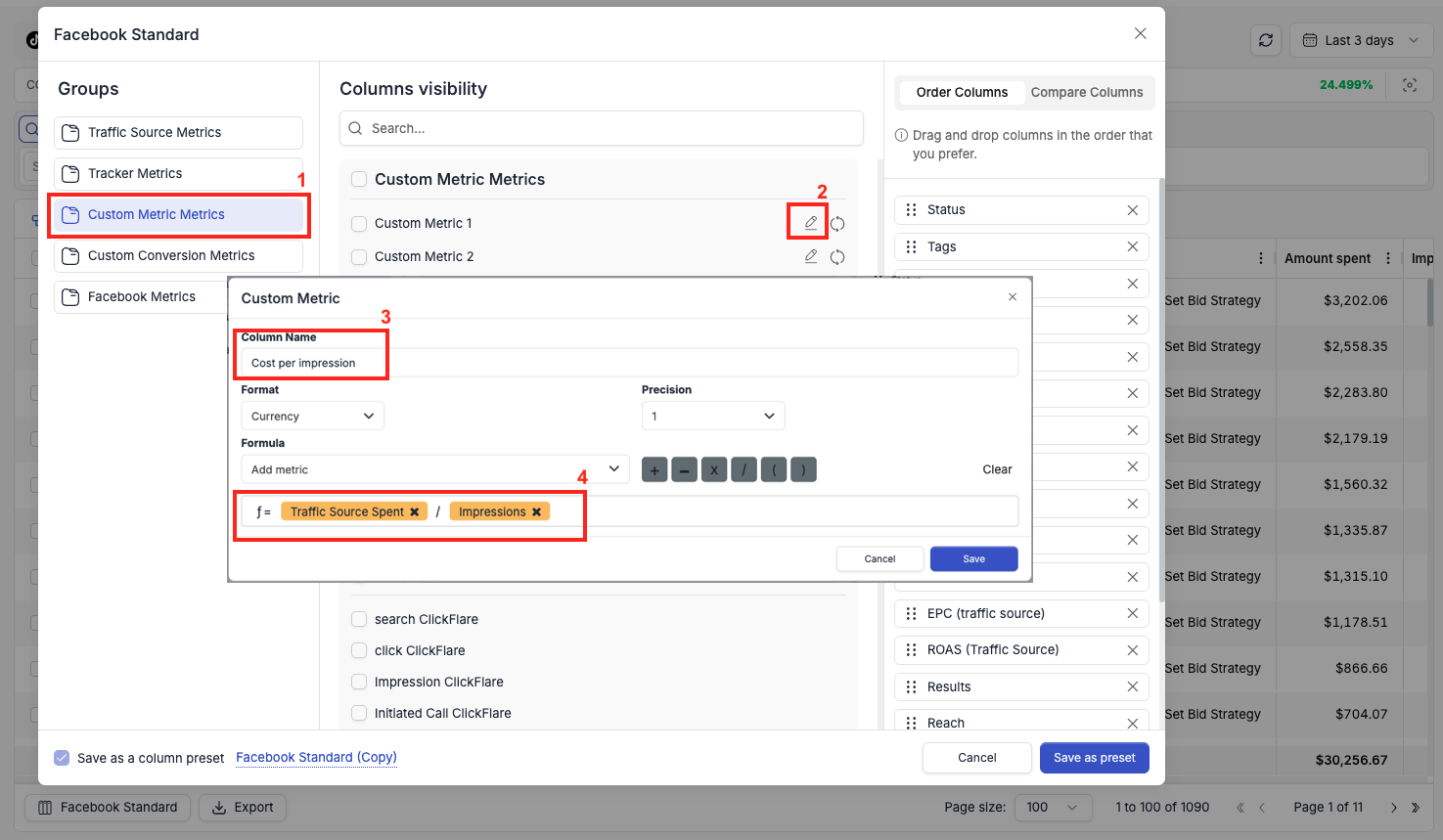1443x840 pixels.
Task: Click the Export button
Action: click(x=243, y=808)
